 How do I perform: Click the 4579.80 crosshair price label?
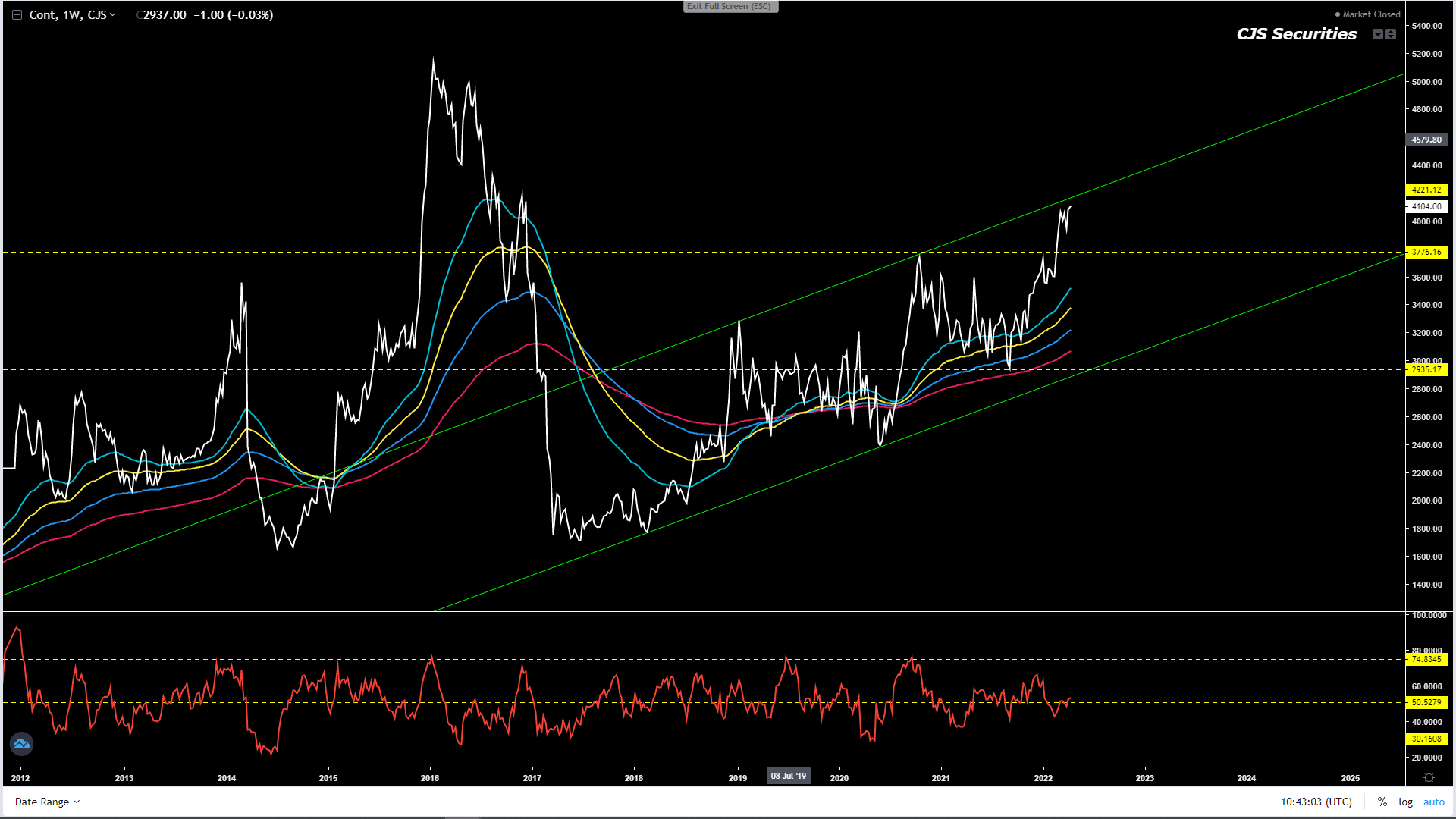click(1426, 140)
